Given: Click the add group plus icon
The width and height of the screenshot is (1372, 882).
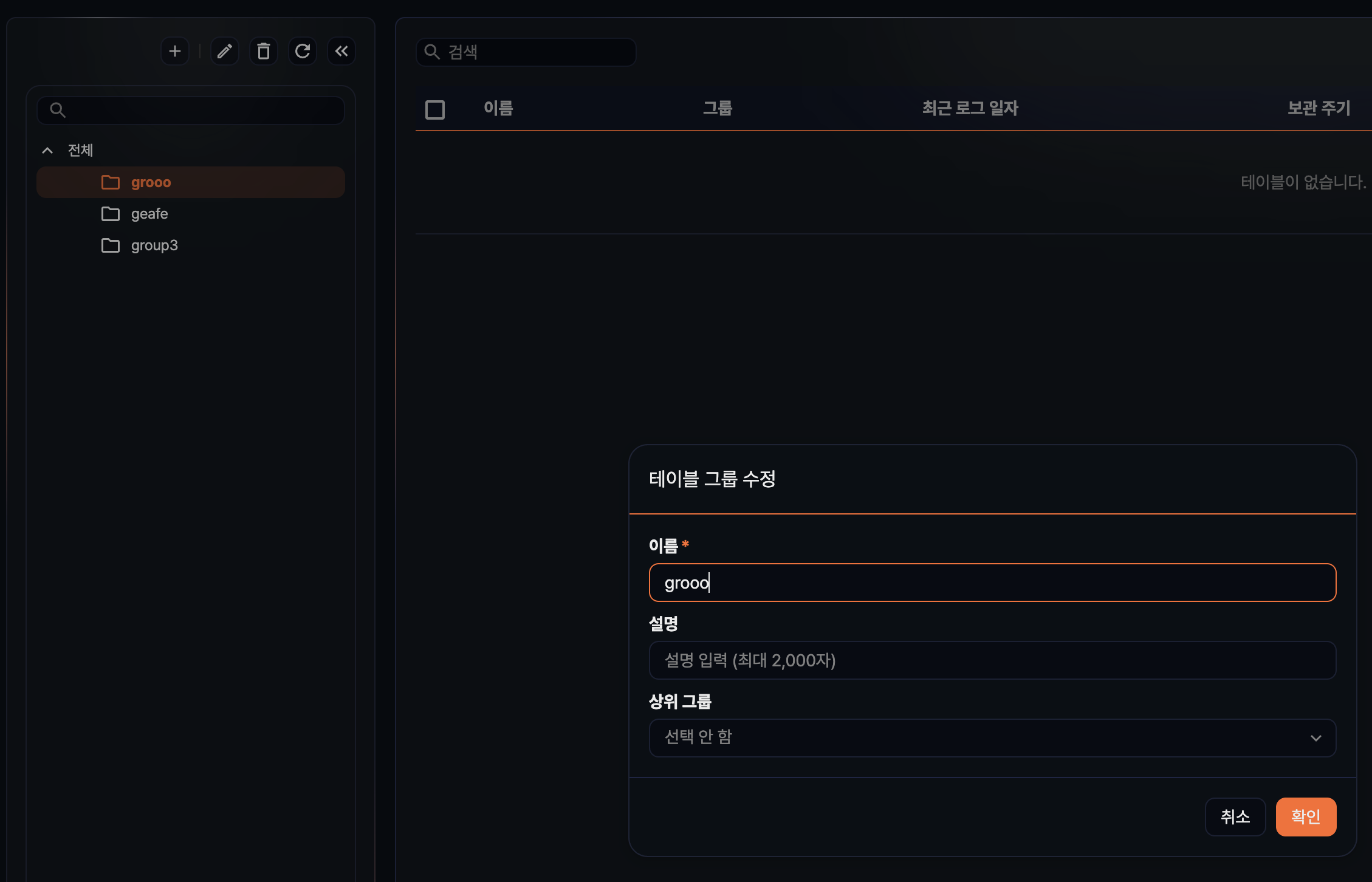Looking at the screenshot, I should [x=175, y=51].
